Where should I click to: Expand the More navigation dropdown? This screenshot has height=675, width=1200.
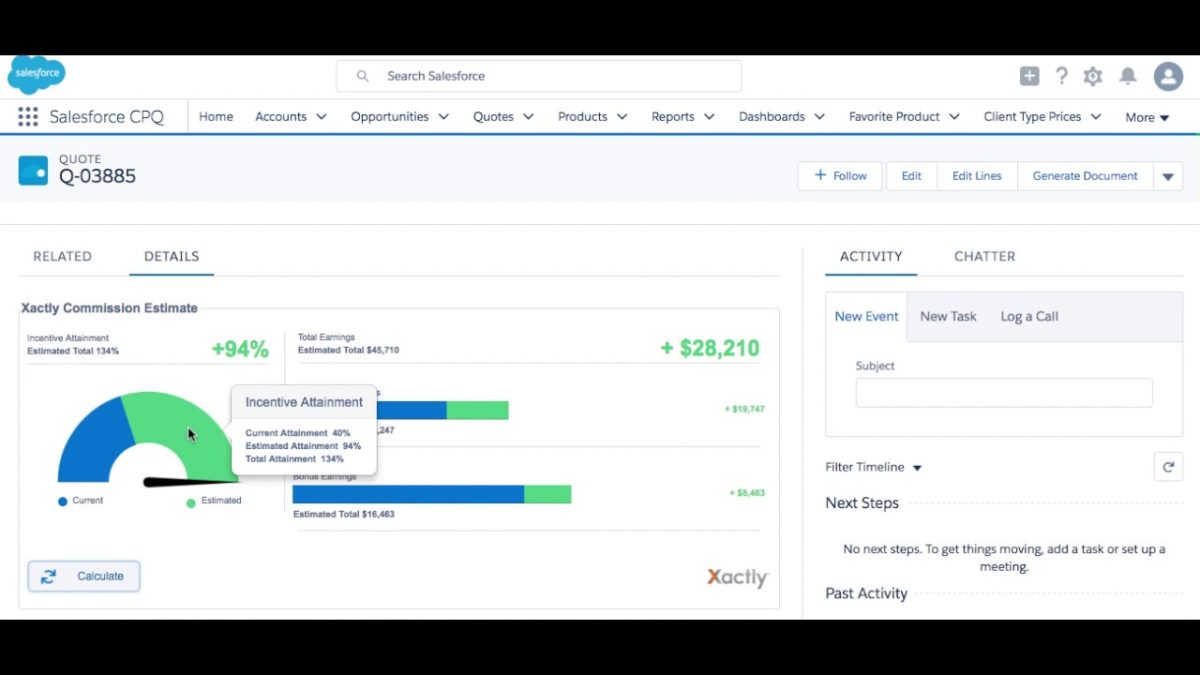pyautogui.click(x=1146, y=117)
